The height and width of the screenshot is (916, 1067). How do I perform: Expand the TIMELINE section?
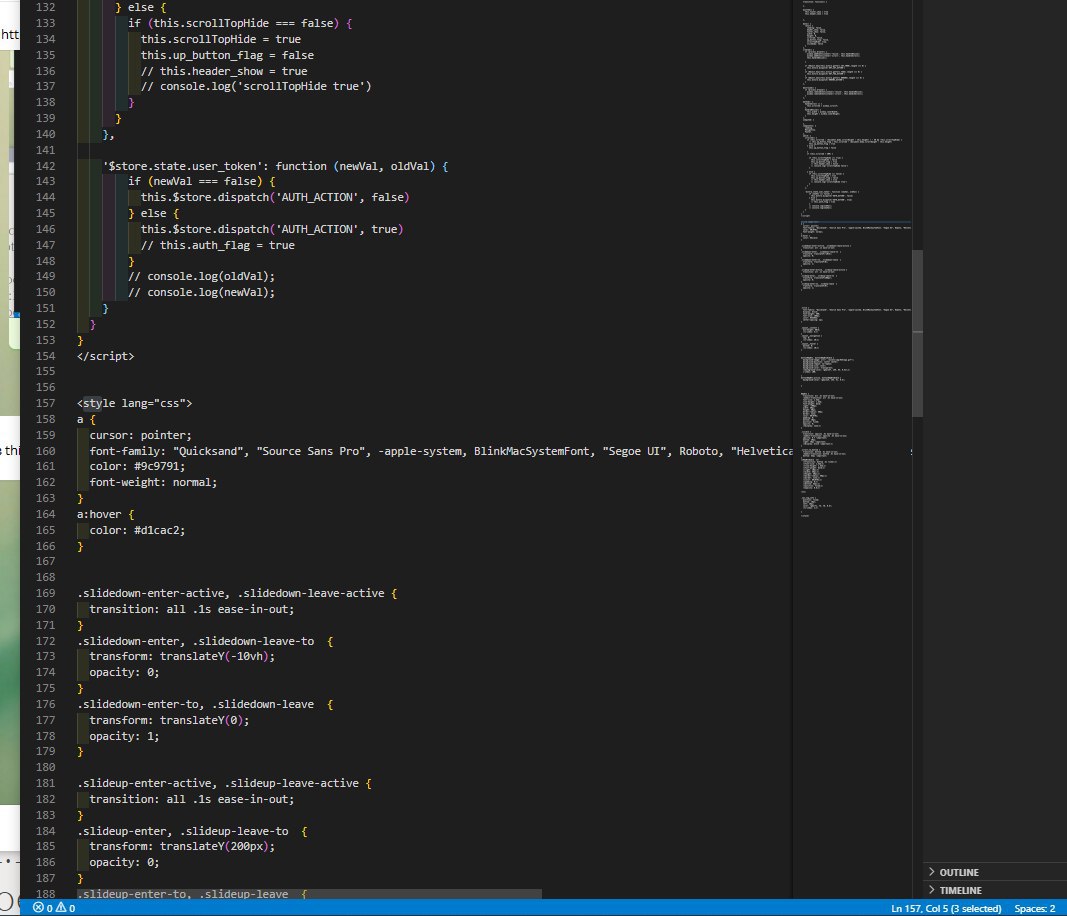[x=960, y=890]
